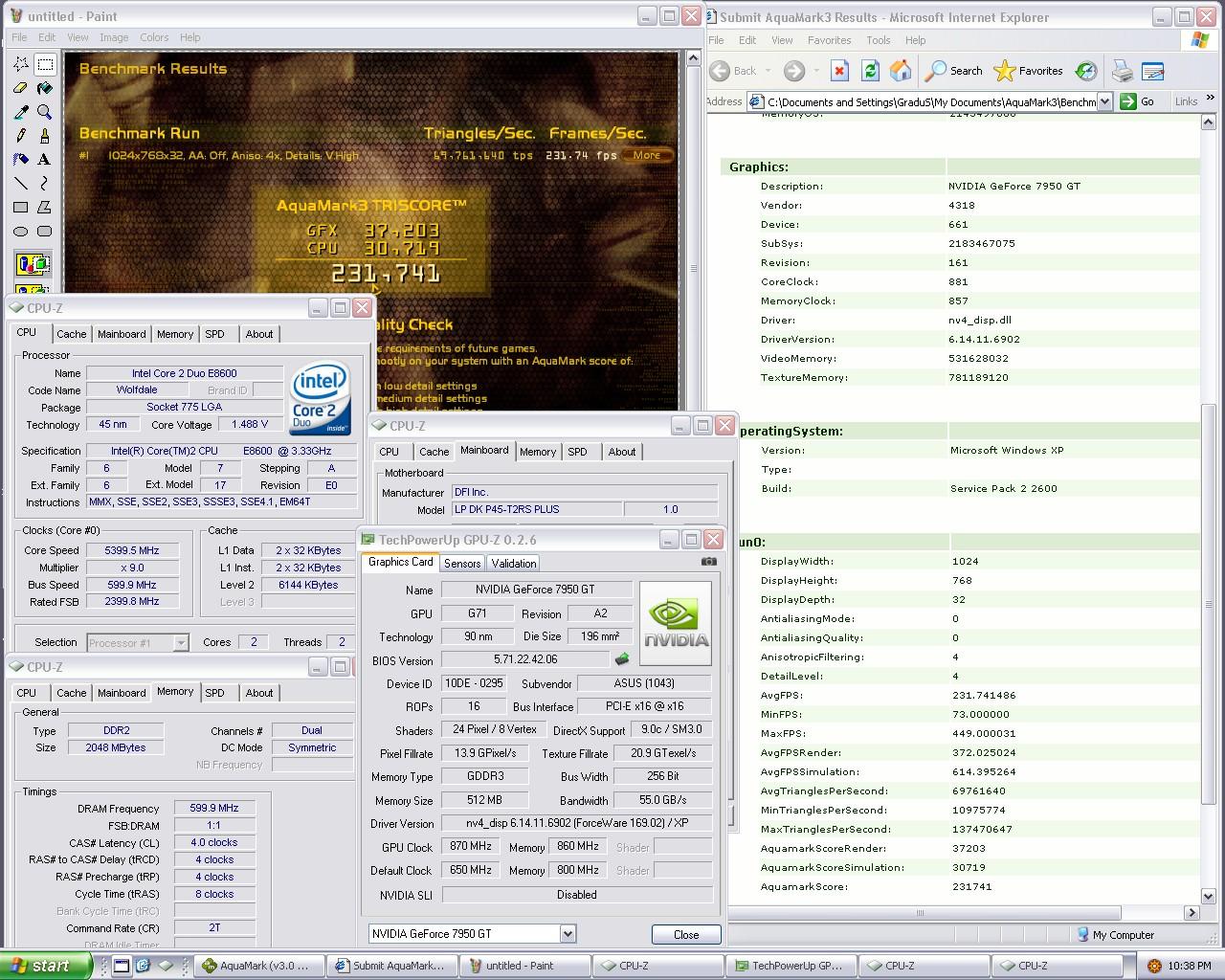Open the About tab in Memory CPU-Z window

pos(259,693)
